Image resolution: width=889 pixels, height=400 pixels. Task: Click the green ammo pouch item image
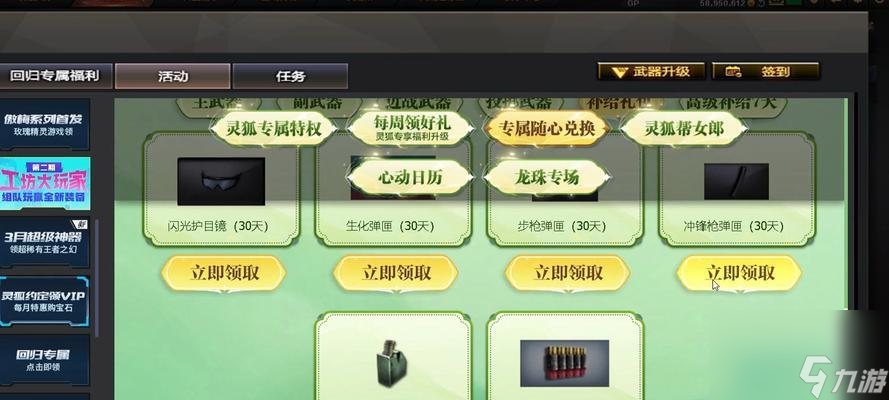[x=392, y=363]
